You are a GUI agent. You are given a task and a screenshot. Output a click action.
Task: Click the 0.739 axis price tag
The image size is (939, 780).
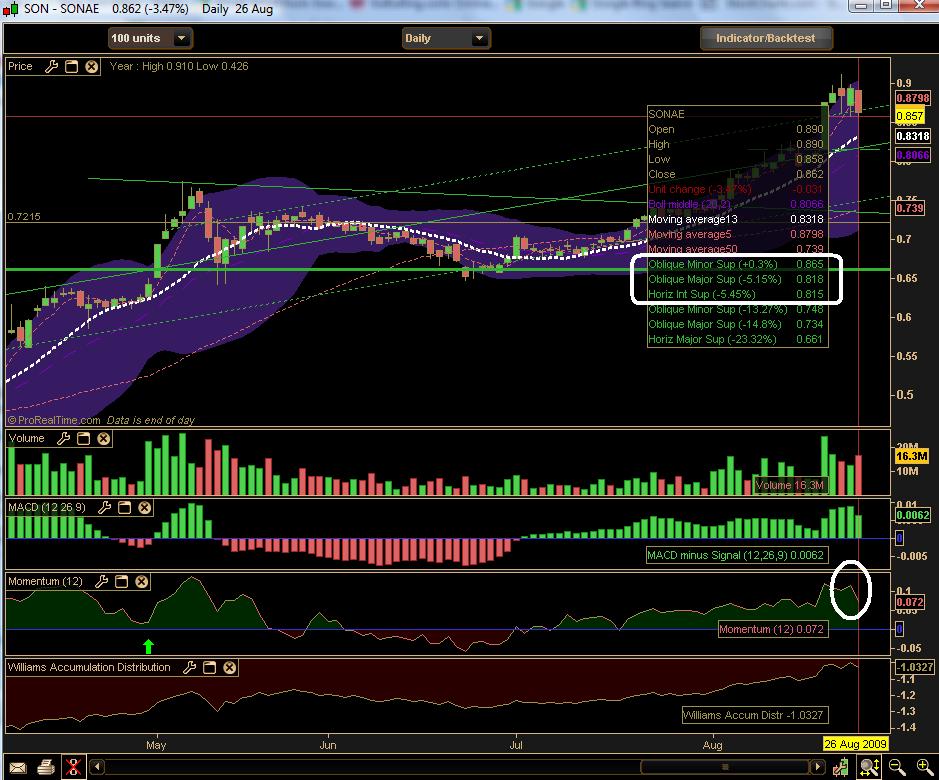[910, 208]
